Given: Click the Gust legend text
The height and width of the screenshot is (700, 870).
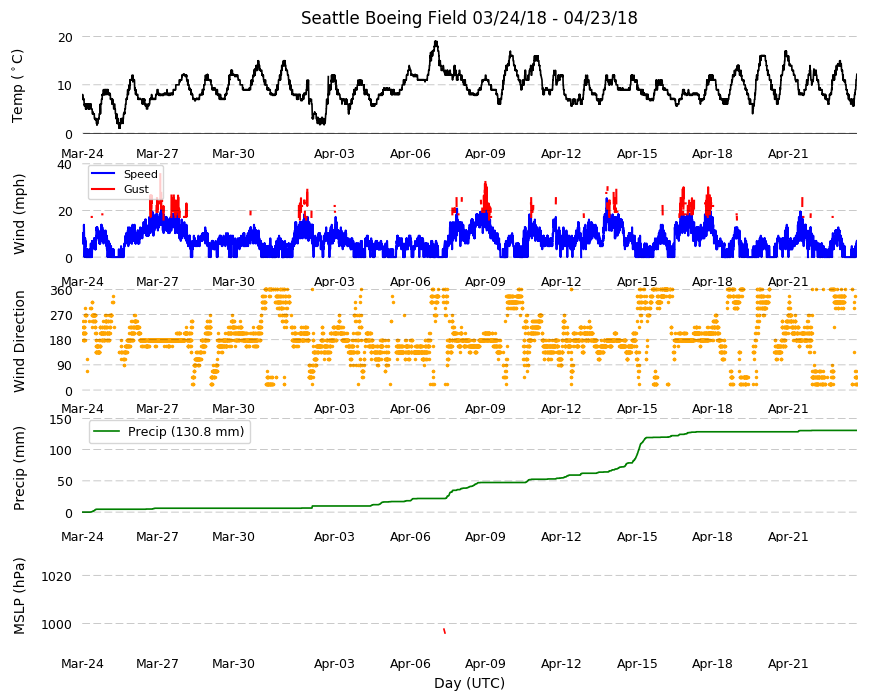Looking at the screenshot, I should (x=136, y=189).
